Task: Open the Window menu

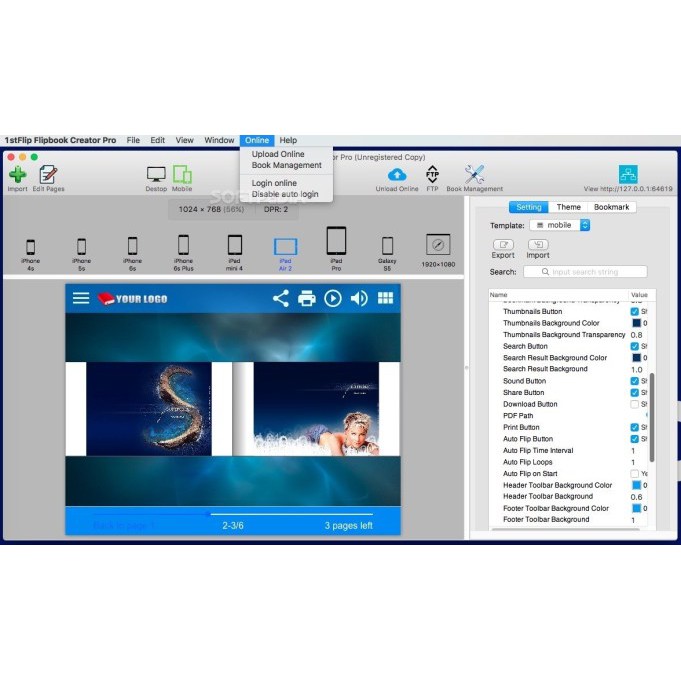Action: tap(219, 140)
